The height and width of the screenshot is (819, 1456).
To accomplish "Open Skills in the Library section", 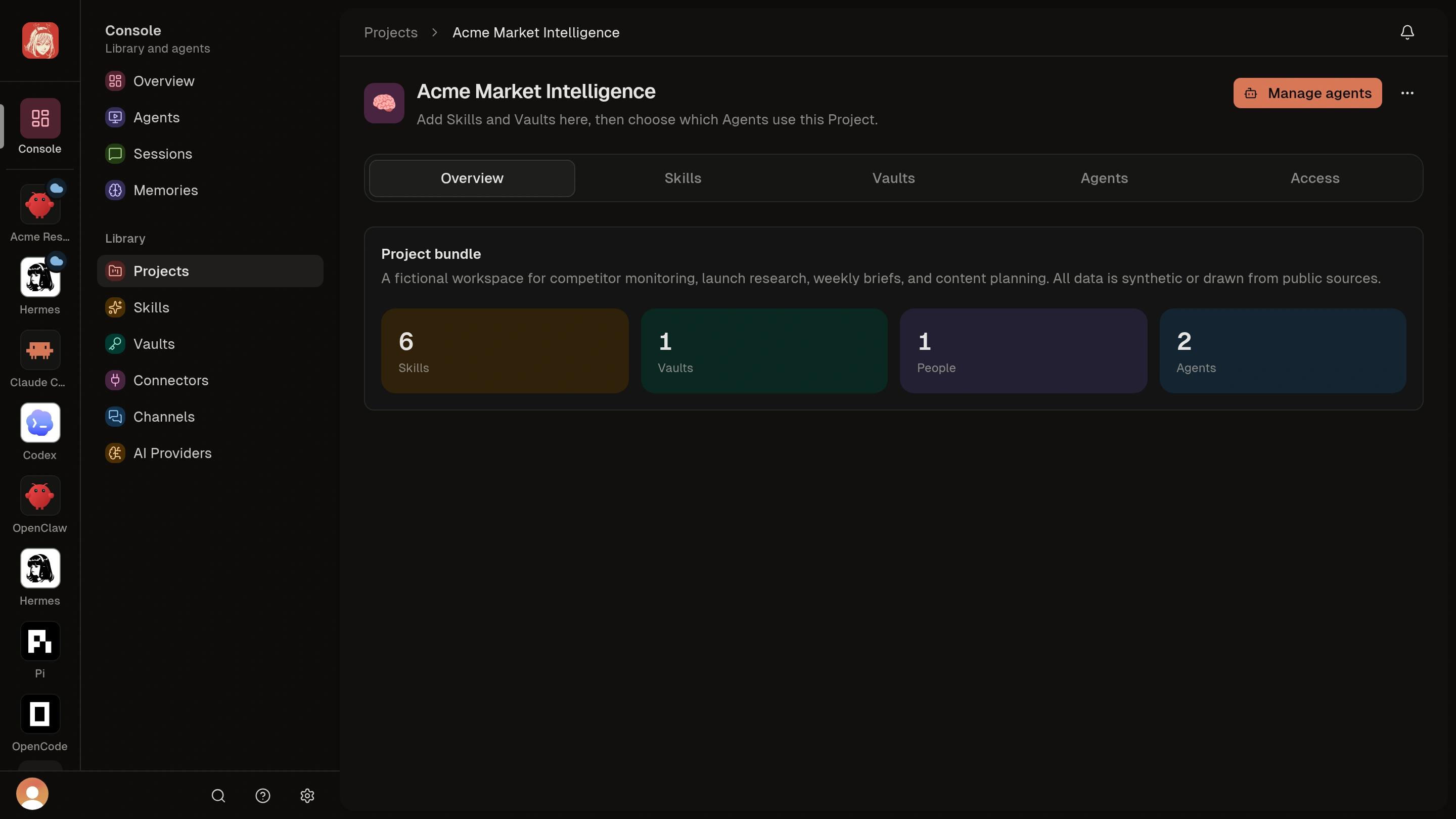I will point(210,307).
